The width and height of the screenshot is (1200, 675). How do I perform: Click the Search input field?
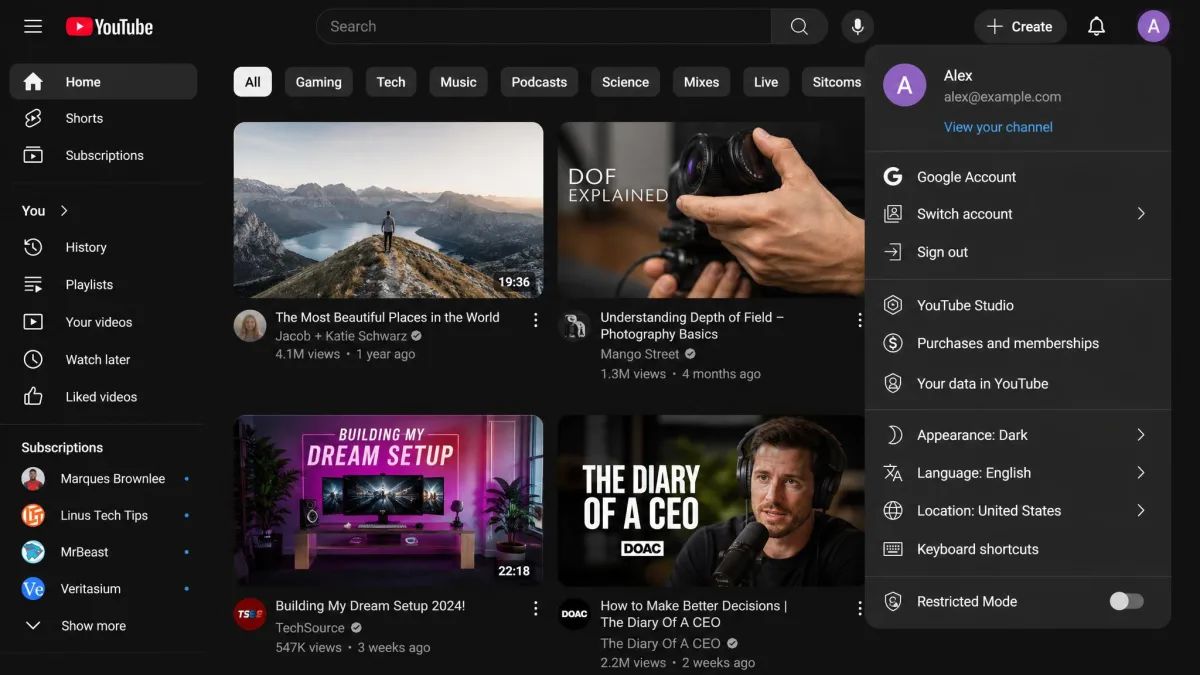click(x=543, y=27)
